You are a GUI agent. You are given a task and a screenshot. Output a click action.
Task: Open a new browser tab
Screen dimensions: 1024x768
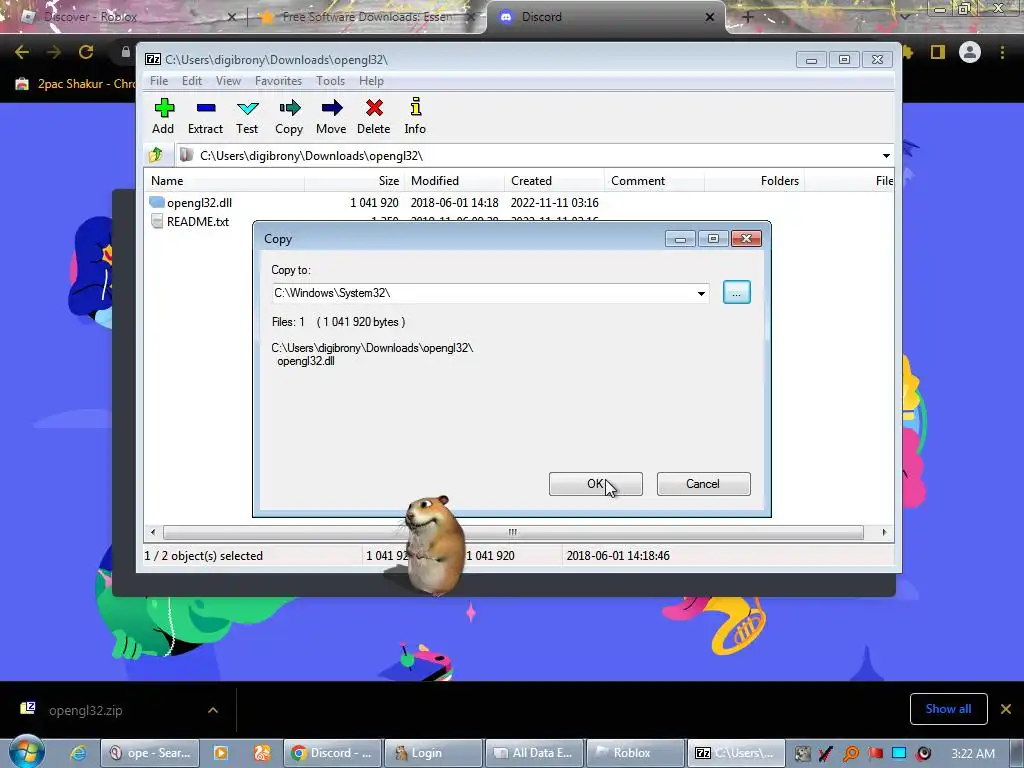pos(748,17)
